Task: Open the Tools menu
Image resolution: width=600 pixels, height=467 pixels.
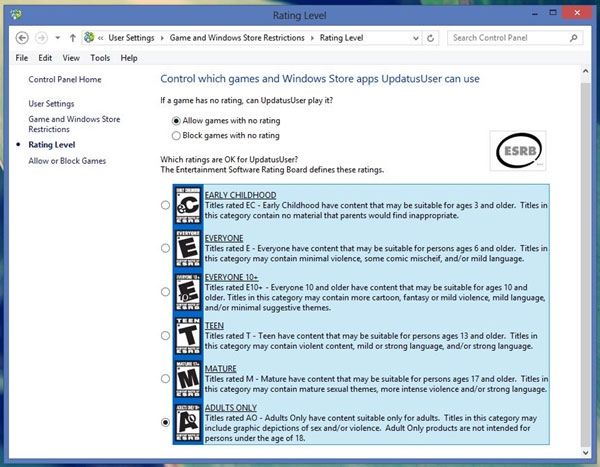Action: click(x=98, y=58)
